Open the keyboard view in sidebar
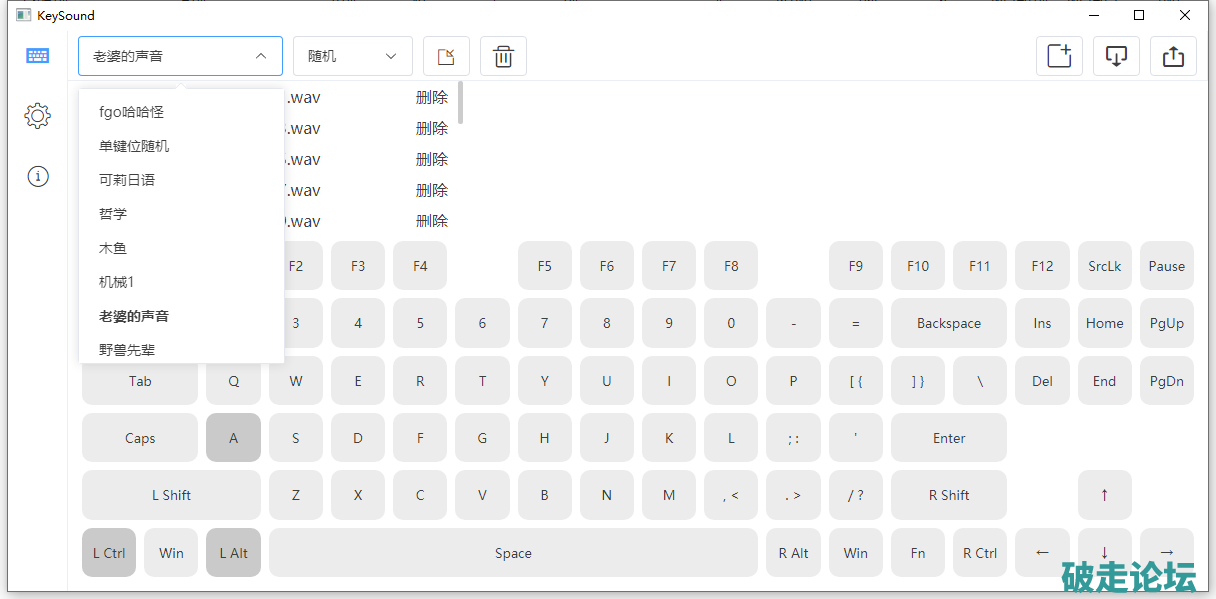 (x=38, y=56)
